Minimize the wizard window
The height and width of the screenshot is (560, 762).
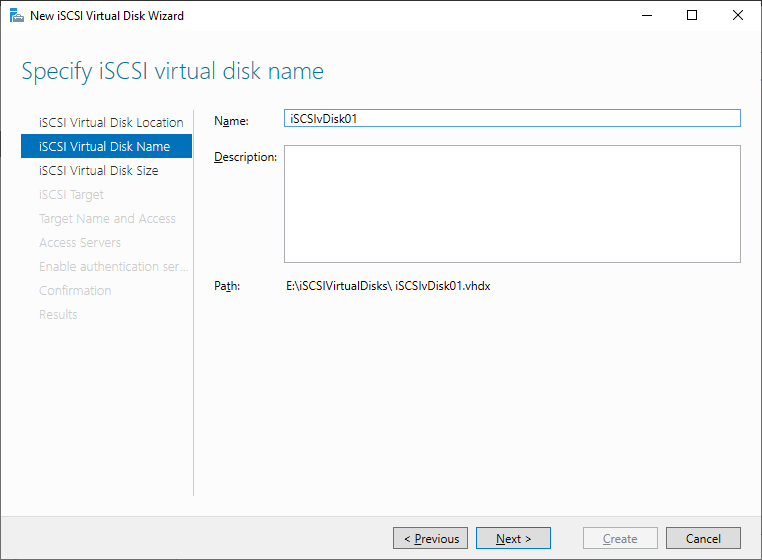[647, 16]
